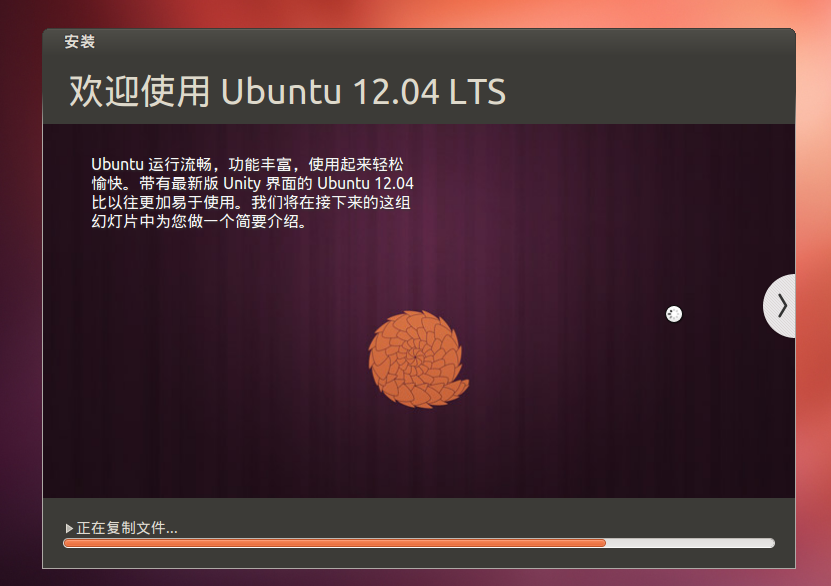Click the unfilled grey end of progress bar
The image size is (831, 586).
tap(690, 543)
